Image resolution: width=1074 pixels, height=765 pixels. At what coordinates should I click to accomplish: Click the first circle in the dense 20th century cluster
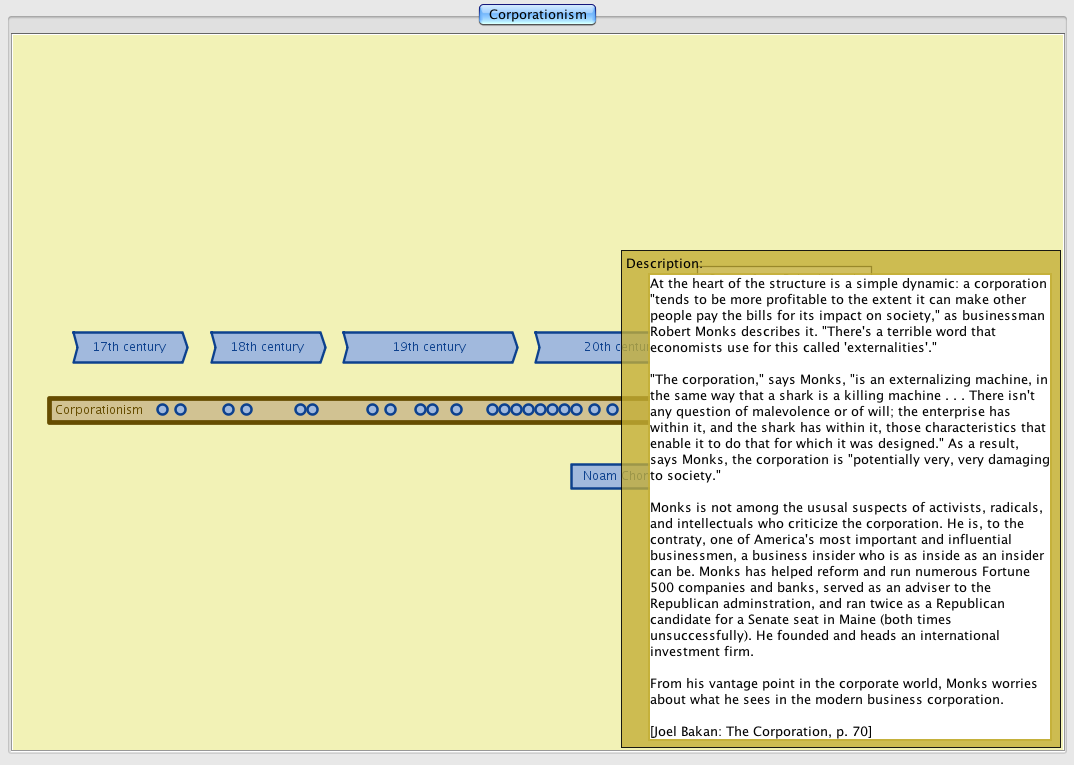pos(493,410)
